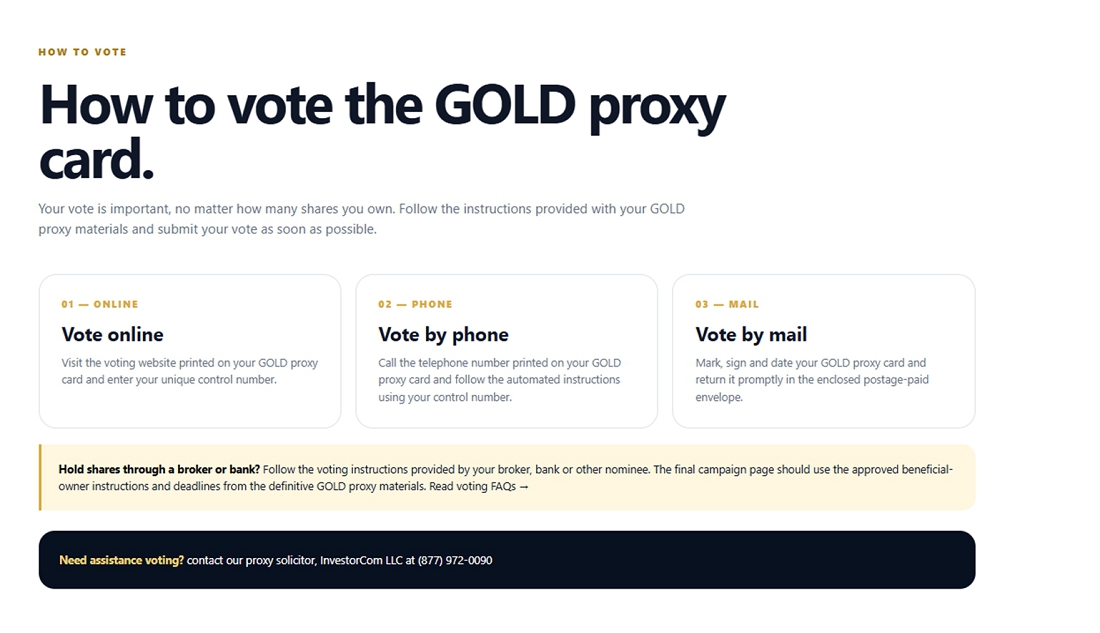Click the bold 'Hold shares through a broker or bank?' text
Screen dimensions: 1100x633
pyautogui.click(x=159, y=469)
